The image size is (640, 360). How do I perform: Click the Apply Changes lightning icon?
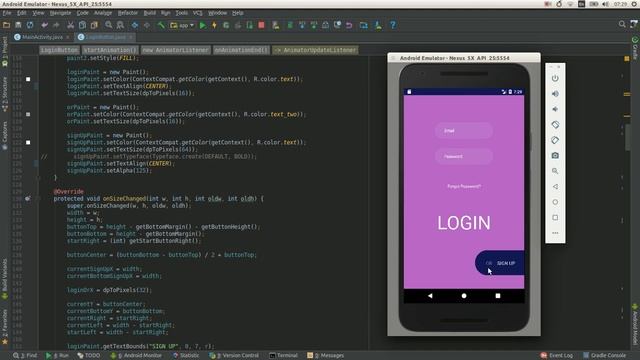214,25
